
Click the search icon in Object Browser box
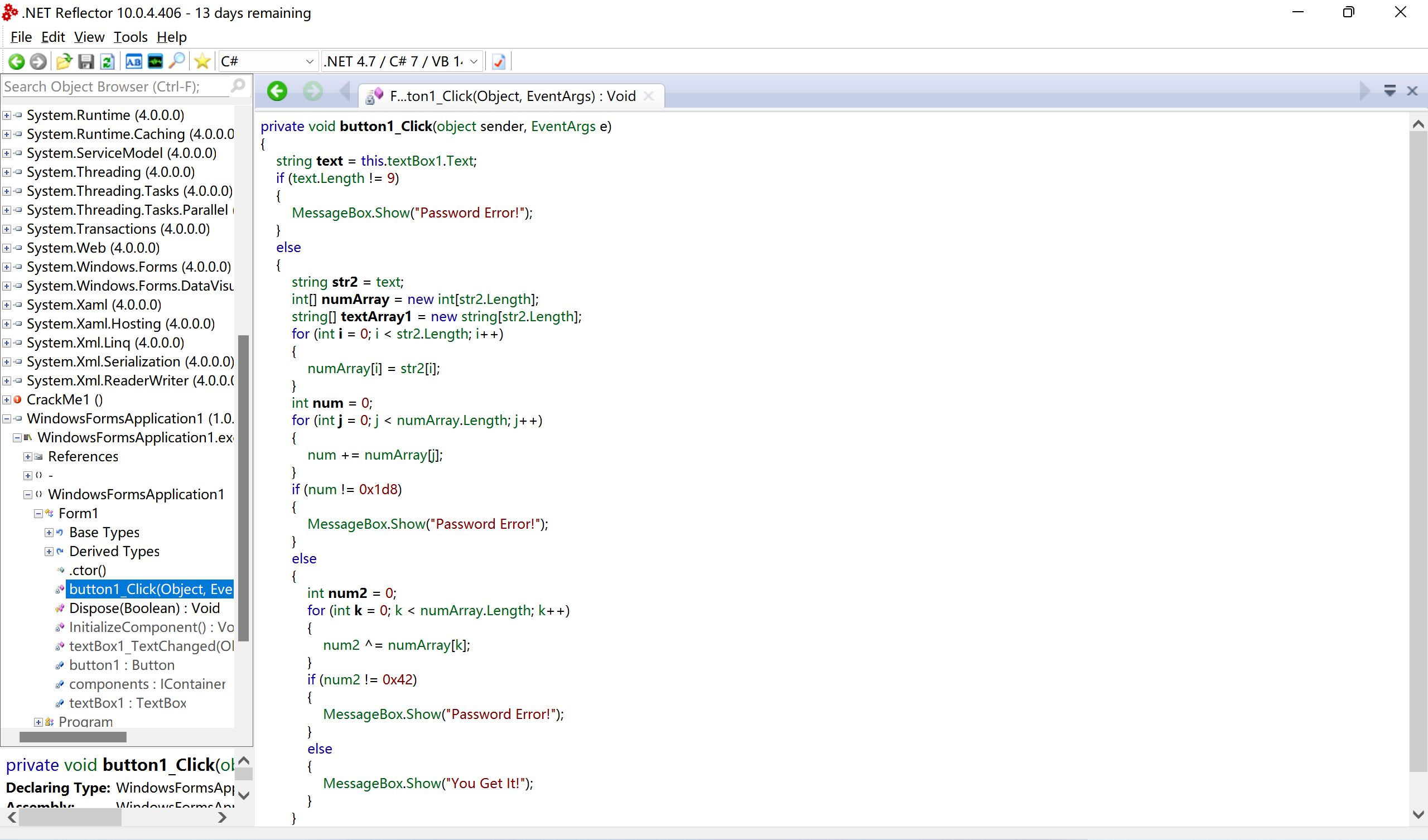pos(238,86)
